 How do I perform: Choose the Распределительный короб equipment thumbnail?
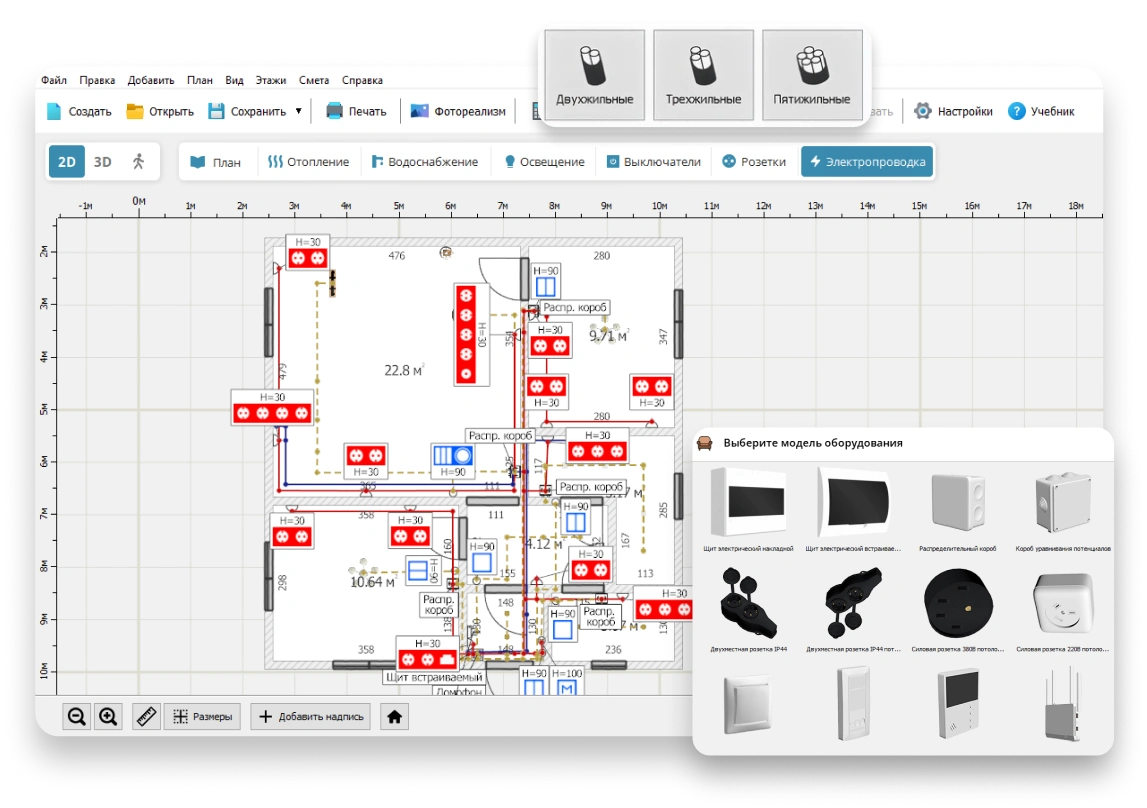958,510
